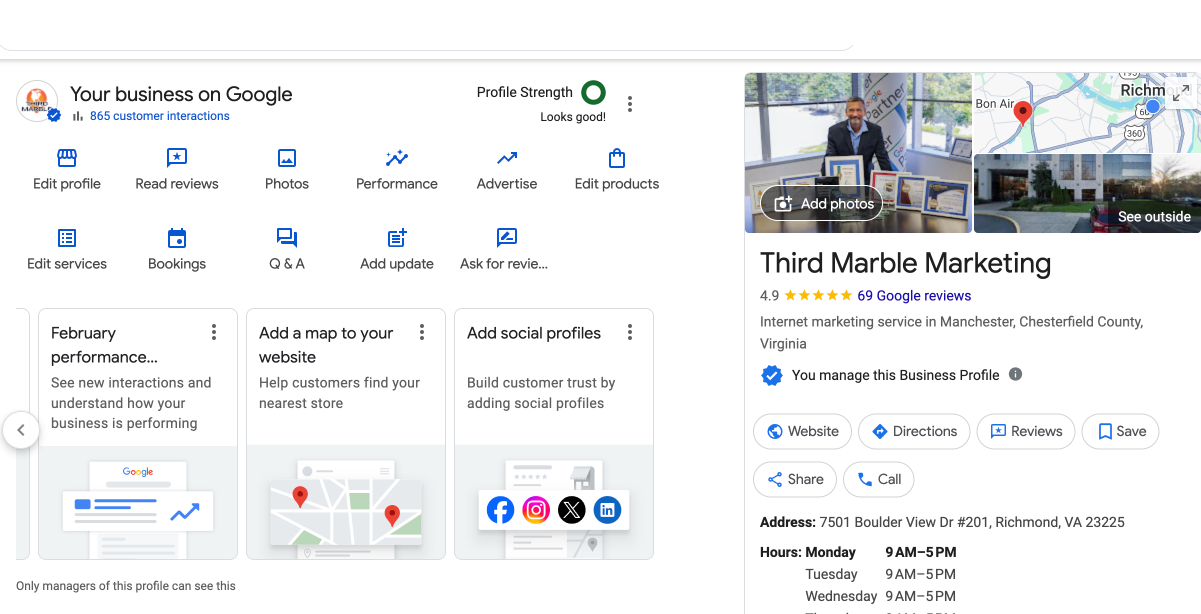The width and height of the screenshot is (1201, 614).
Task: Open the Photos icon
Action: click(x=287, y=158)
